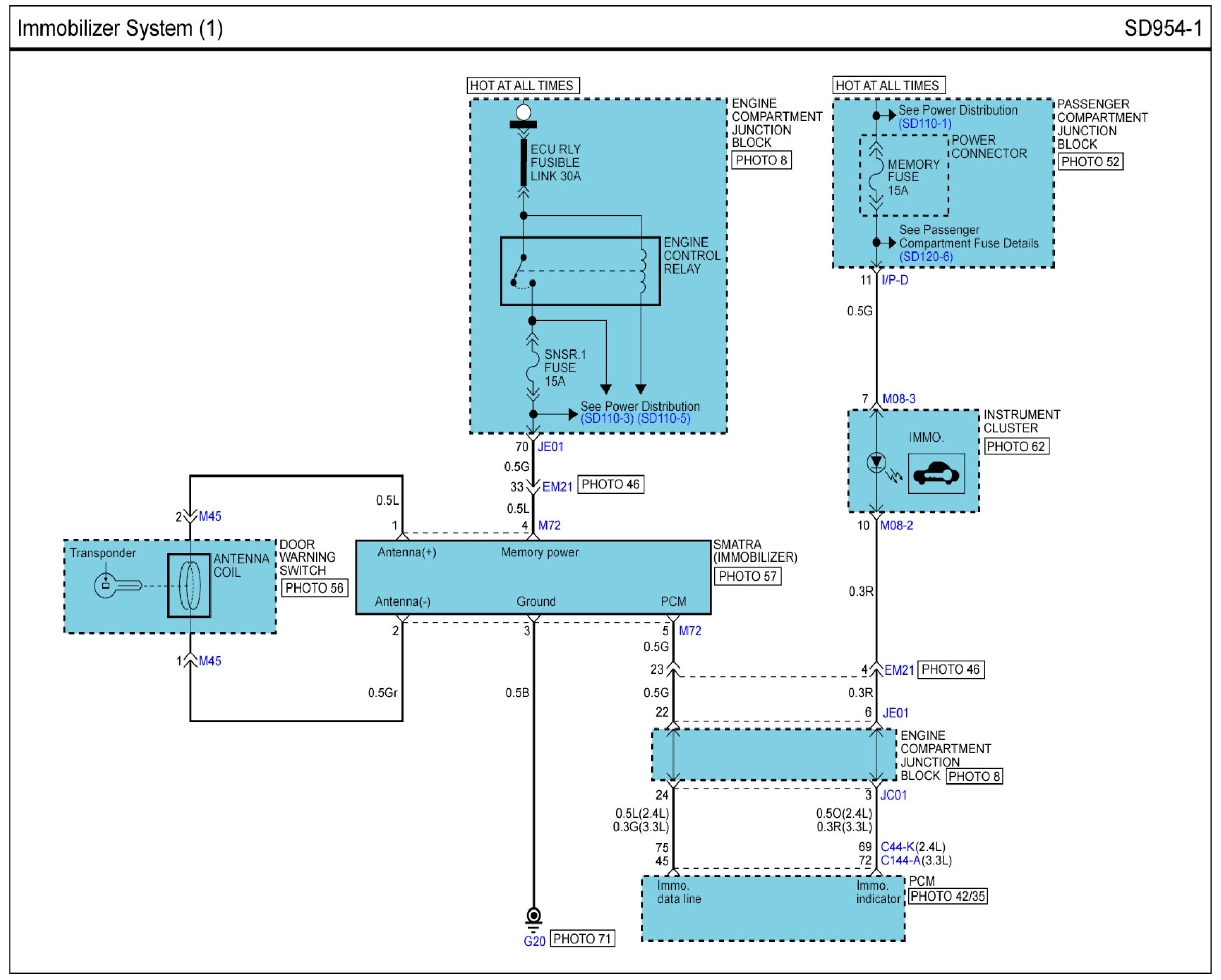
Task: Click the SD110-1 power distribution link
Action: pyautogui.click(x=924, y=123)
